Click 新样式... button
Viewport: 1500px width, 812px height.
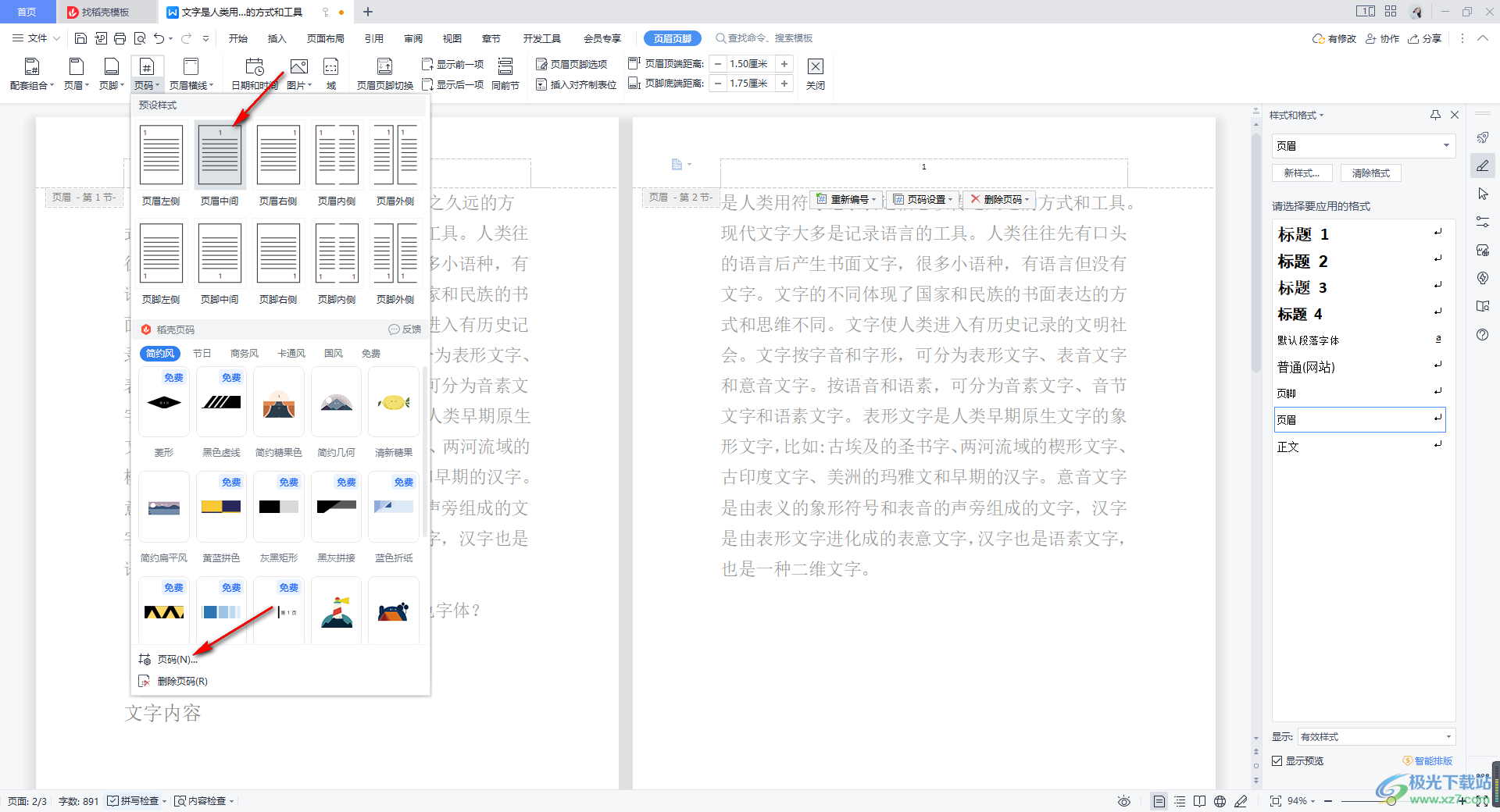pos(1302,173)
